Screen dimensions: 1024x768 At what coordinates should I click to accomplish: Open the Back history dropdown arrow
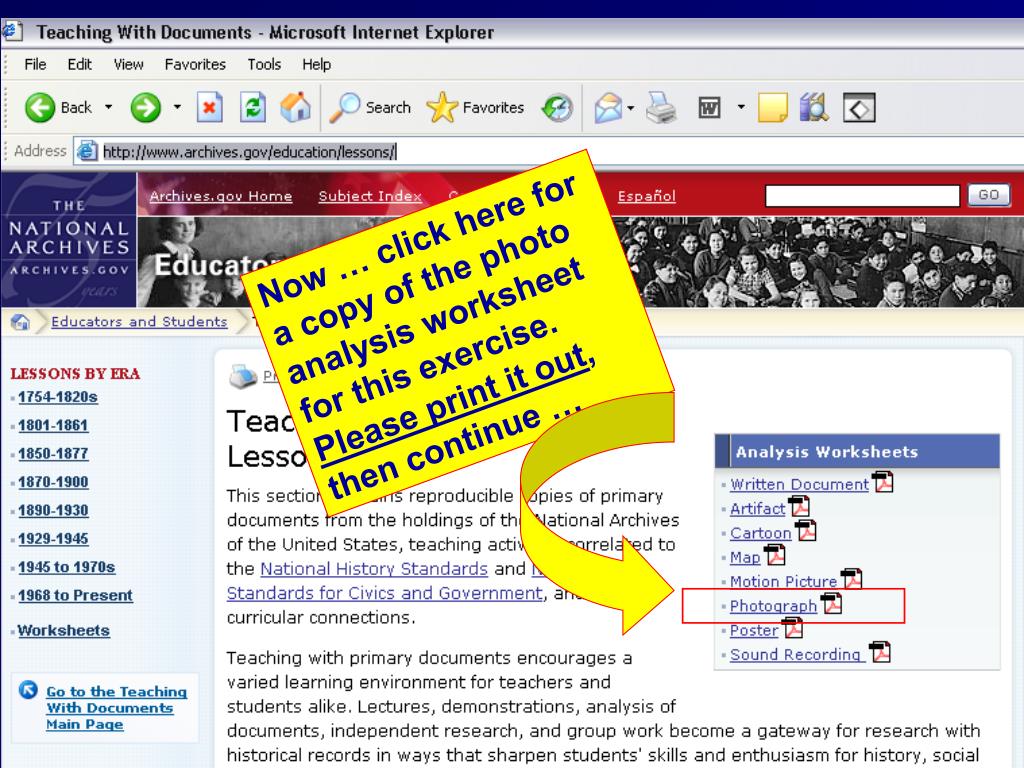[108, 107]
